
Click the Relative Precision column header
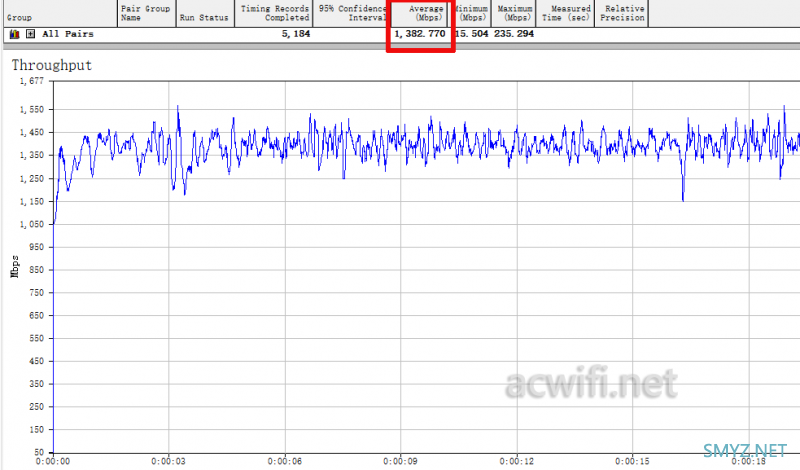[621, 14]
